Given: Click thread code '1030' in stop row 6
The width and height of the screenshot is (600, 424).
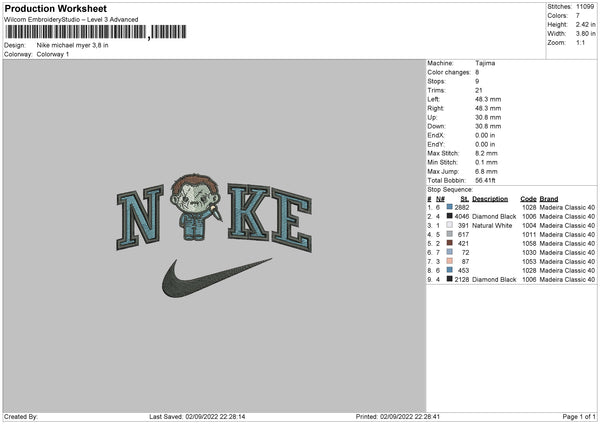Looking at the screenshot, I should pos(529,253).
